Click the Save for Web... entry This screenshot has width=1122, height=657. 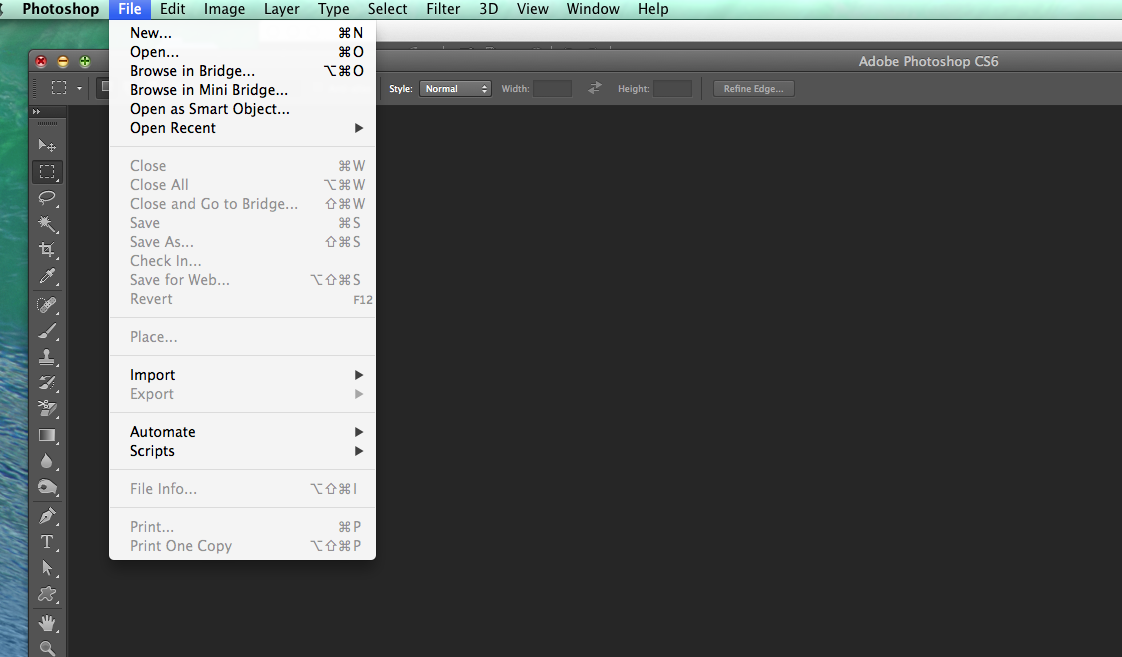(242, 280)
